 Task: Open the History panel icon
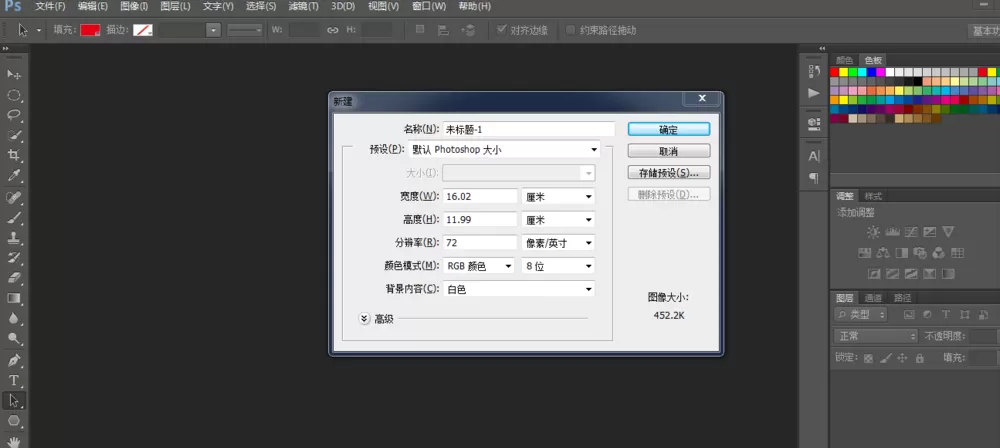click(x=814, y=71)
